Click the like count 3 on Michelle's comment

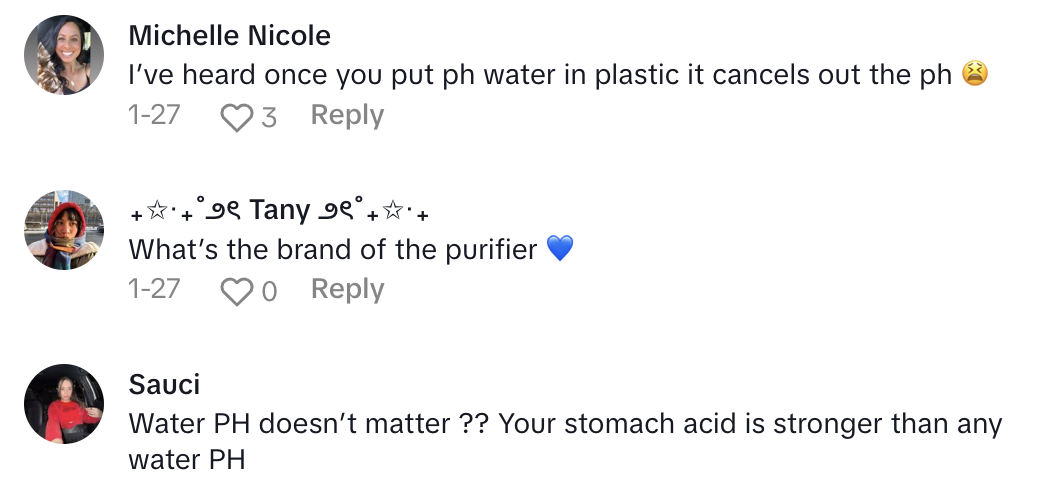pos(269,117)
